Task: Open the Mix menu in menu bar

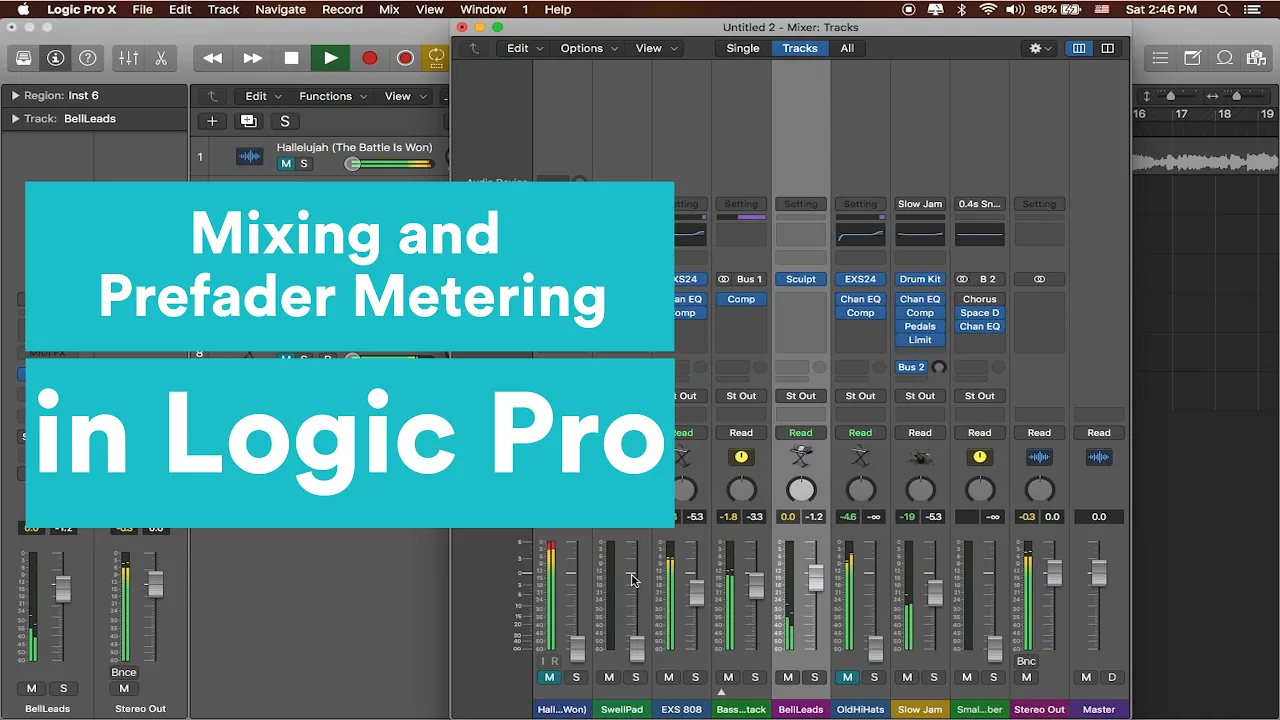Action: tap(389, 9)
